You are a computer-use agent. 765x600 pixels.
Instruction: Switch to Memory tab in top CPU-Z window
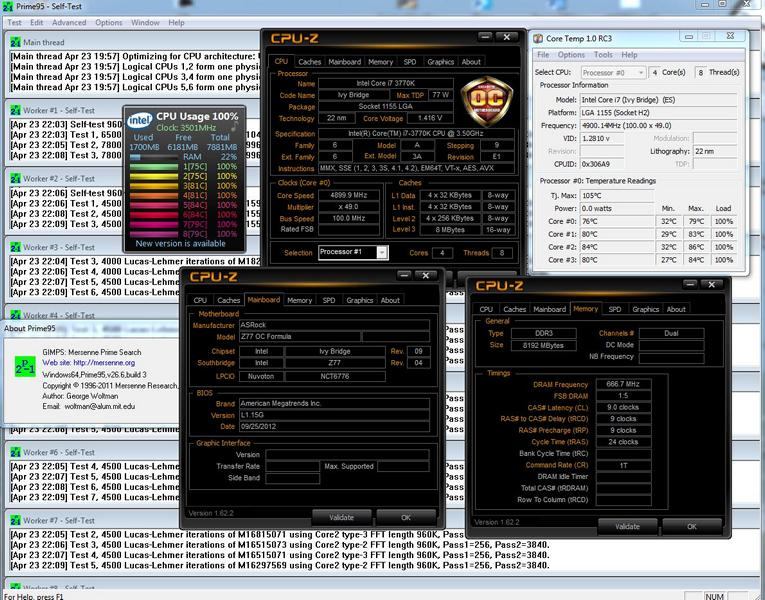pos(380,62)
